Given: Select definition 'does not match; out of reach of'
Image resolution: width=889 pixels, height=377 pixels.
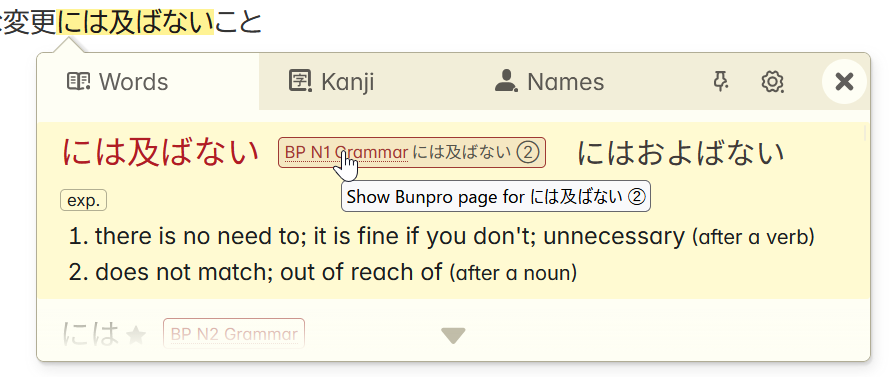Looking at the screenshot, I should (x=268, y=272).
